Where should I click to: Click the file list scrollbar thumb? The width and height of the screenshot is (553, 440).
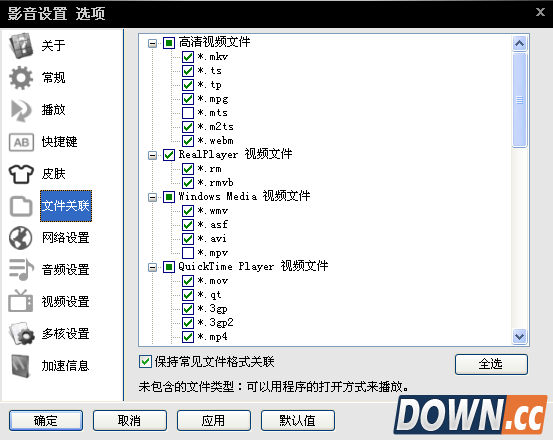(519, 100)
